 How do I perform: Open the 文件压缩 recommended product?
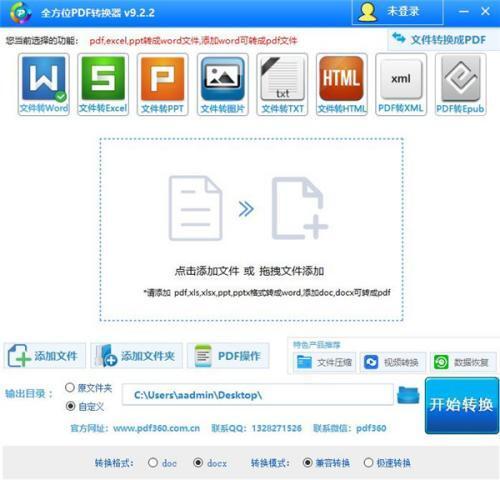click(x=325, y=362)
